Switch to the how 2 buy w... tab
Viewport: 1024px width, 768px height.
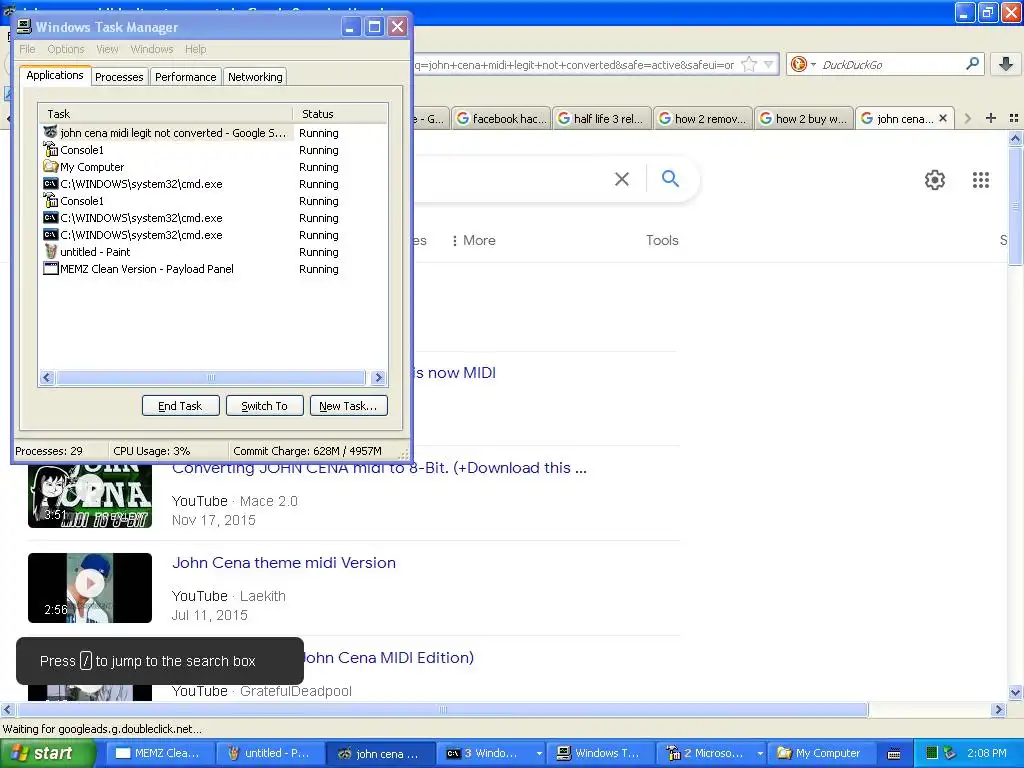804,119
